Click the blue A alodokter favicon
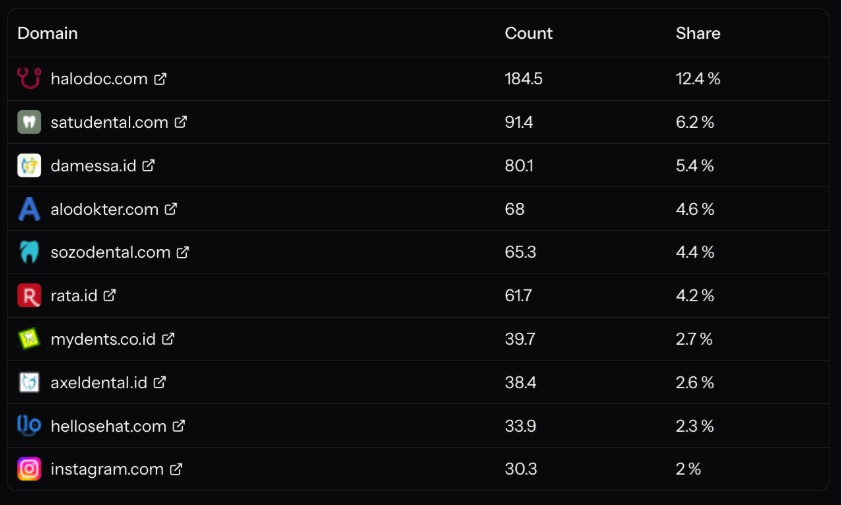The height and width of the screenshot is (505, 842). [x=29, y=209]
